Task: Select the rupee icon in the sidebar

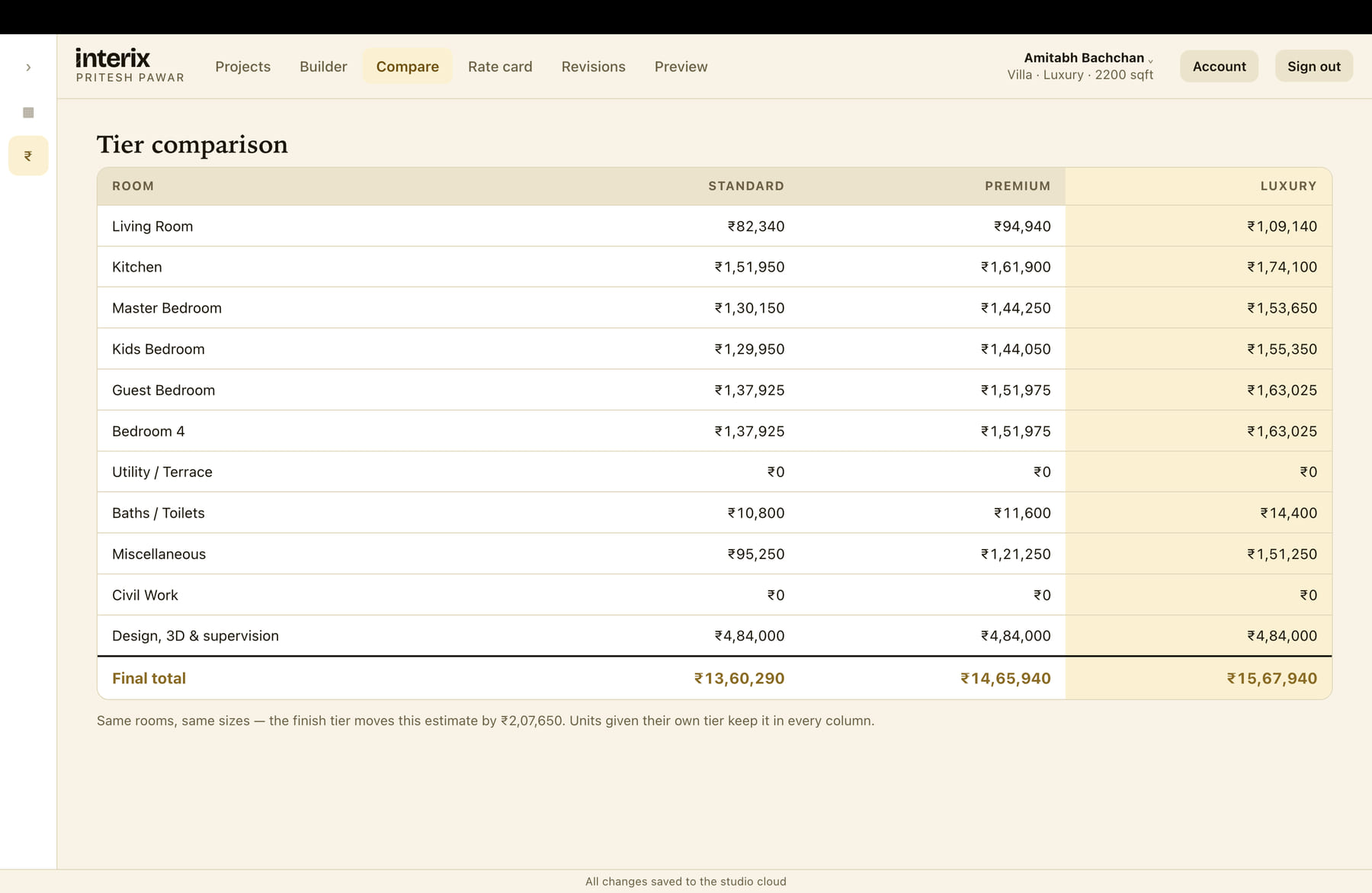Action: [x=28, y=156]
